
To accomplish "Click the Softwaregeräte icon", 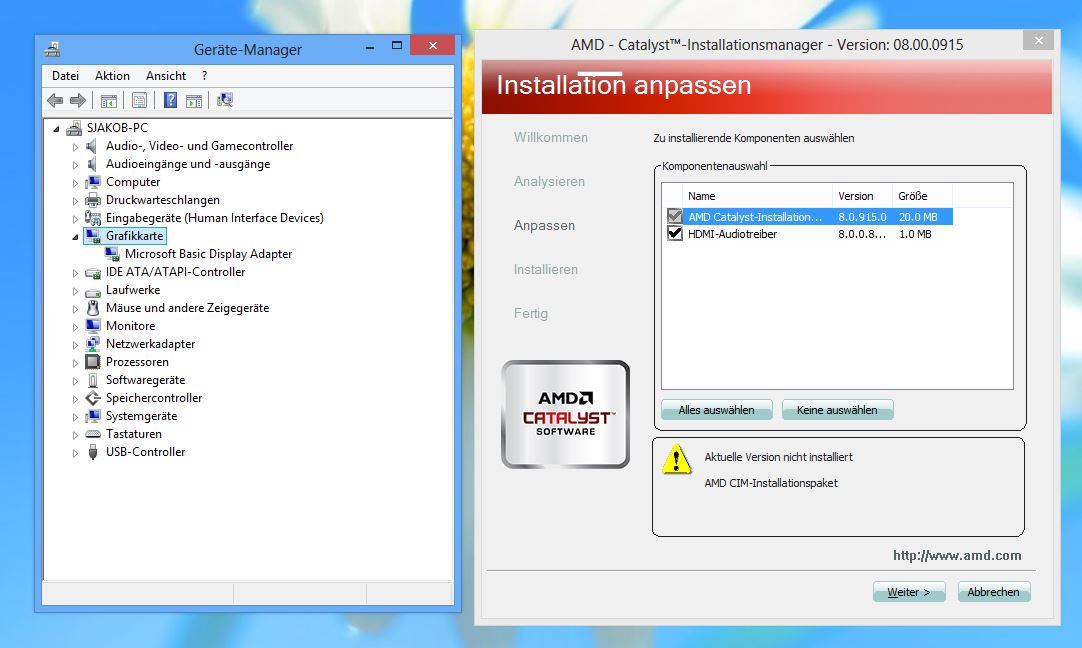I will click(92, 380).
